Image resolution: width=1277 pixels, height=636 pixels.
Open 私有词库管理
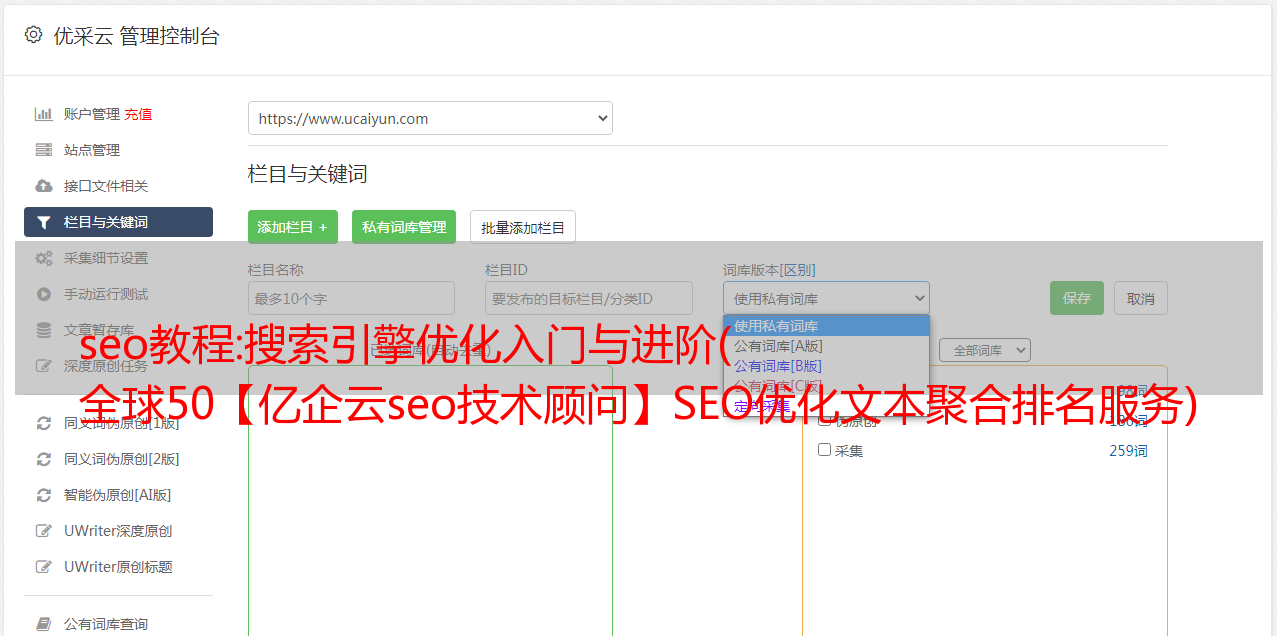pos(404,227)
